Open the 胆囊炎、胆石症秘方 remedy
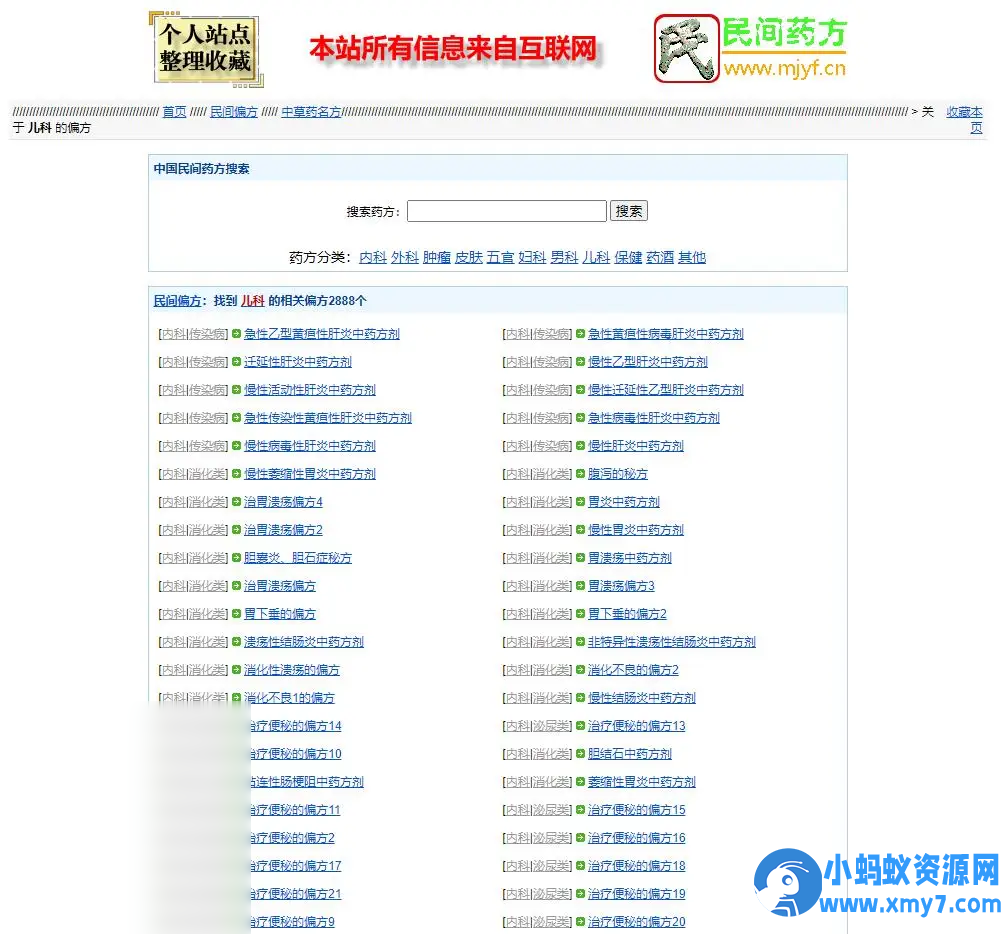This screenshot has width=1007, height=934. tap(295, 558)
